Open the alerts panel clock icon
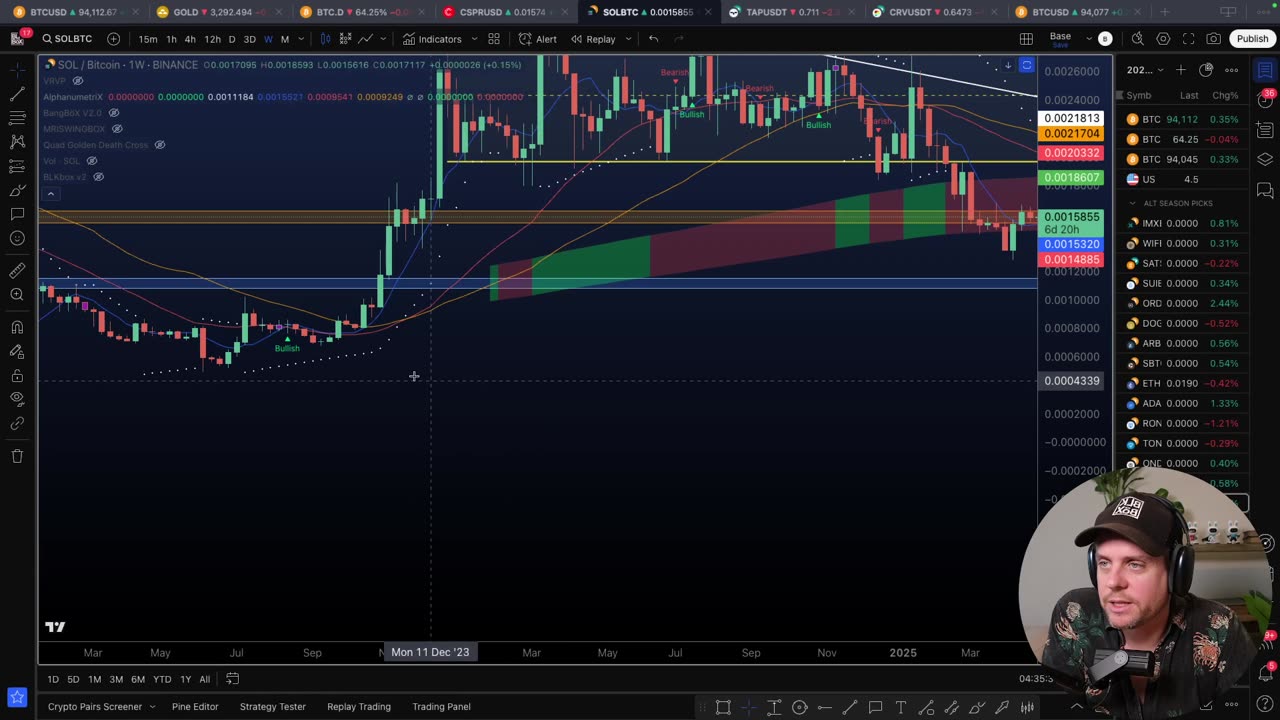 [x=1265, y=100]
